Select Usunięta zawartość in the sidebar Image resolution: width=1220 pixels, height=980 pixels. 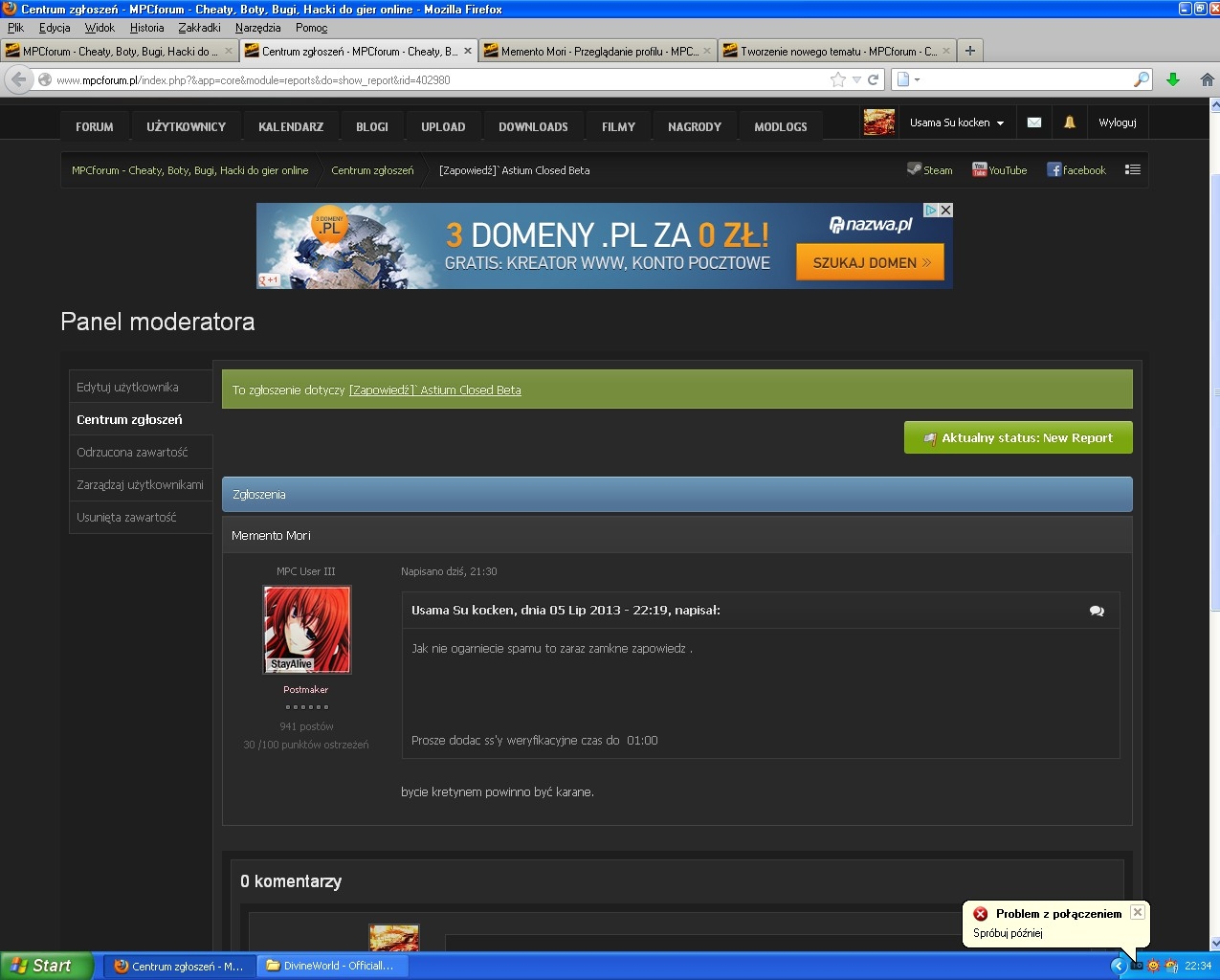click(x=141, y=517)
